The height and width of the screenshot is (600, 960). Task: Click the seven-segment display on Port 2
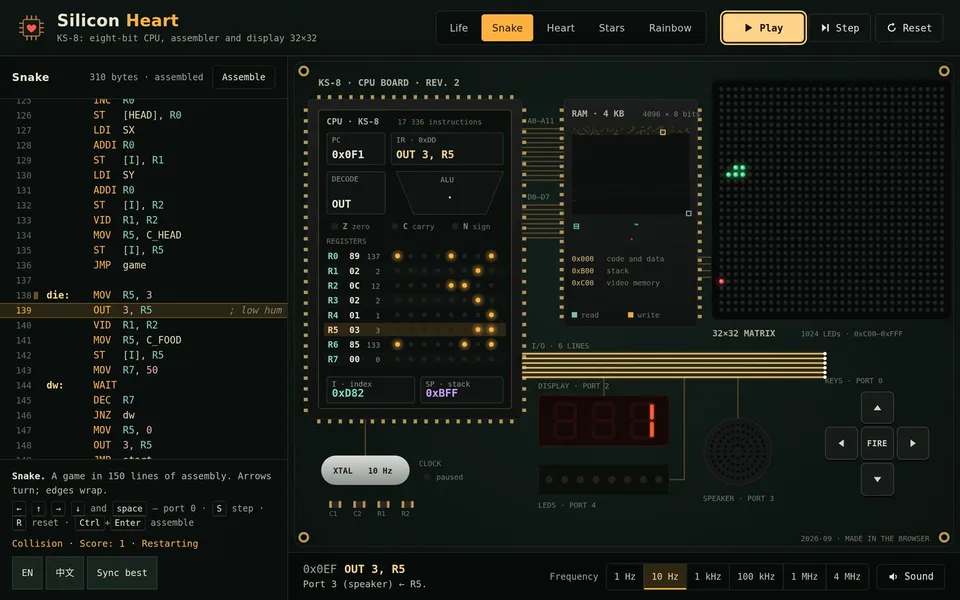pyautogui.click(x=604, y=421)
